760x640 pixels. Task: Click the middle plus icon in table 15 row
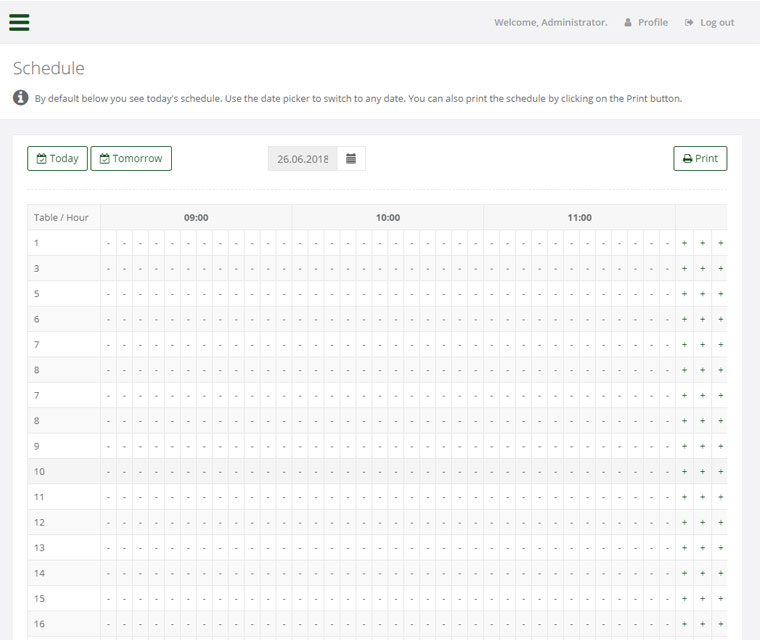click(702, 598)
